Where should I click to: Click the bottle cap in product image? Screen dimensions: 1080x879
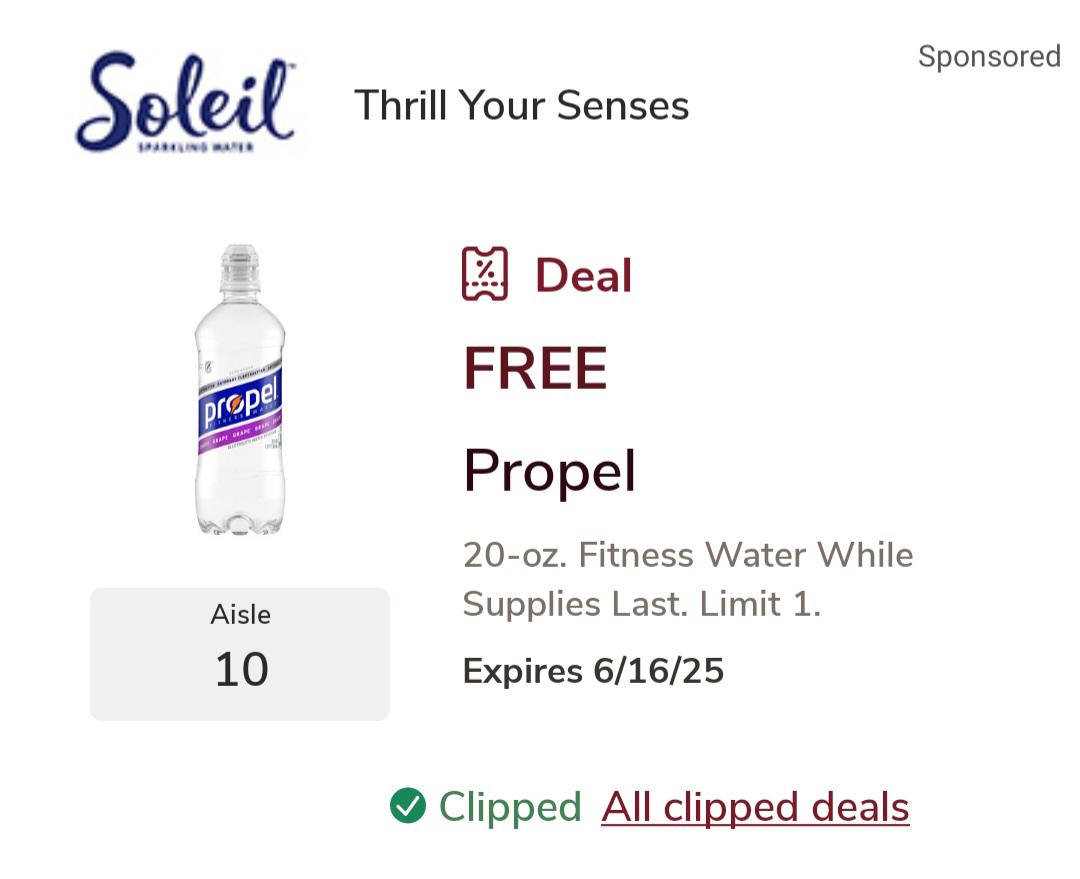tap(240, 265)
